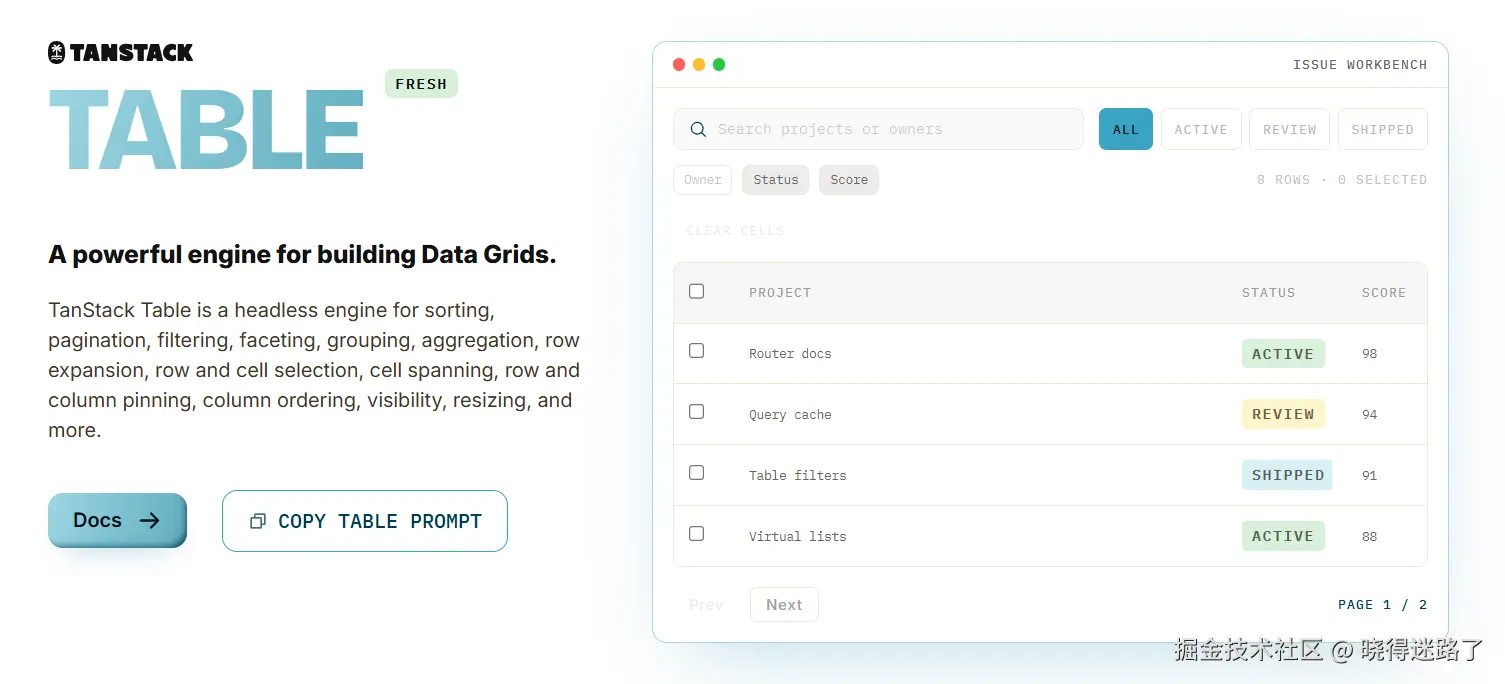Click the Table filters project cell
The image size is (1505, 684).
click(x=798, y=476)
